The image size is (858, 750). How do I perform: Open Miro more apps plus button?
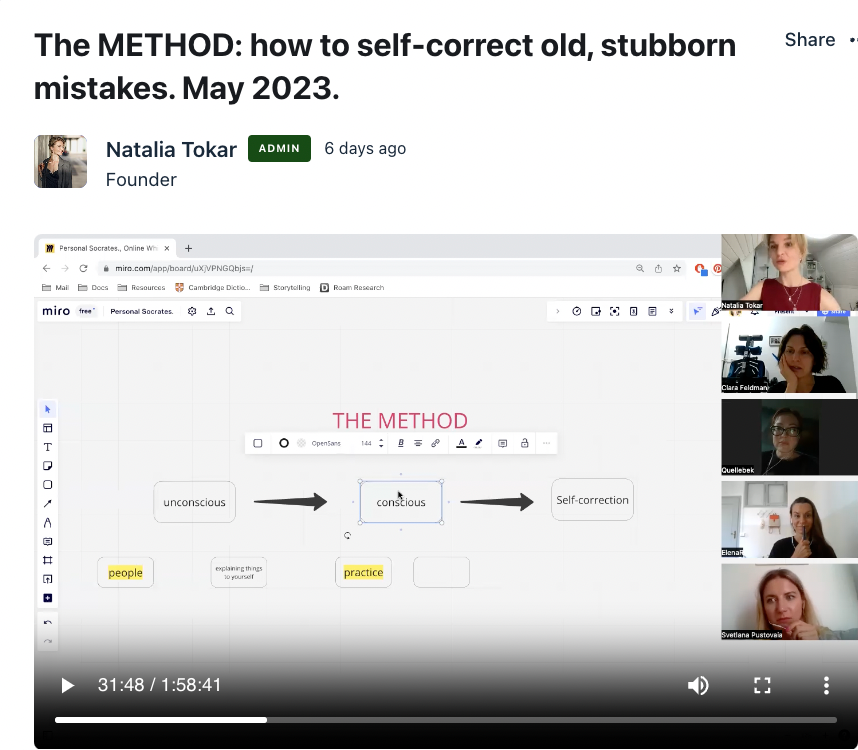tap(48, 598)
